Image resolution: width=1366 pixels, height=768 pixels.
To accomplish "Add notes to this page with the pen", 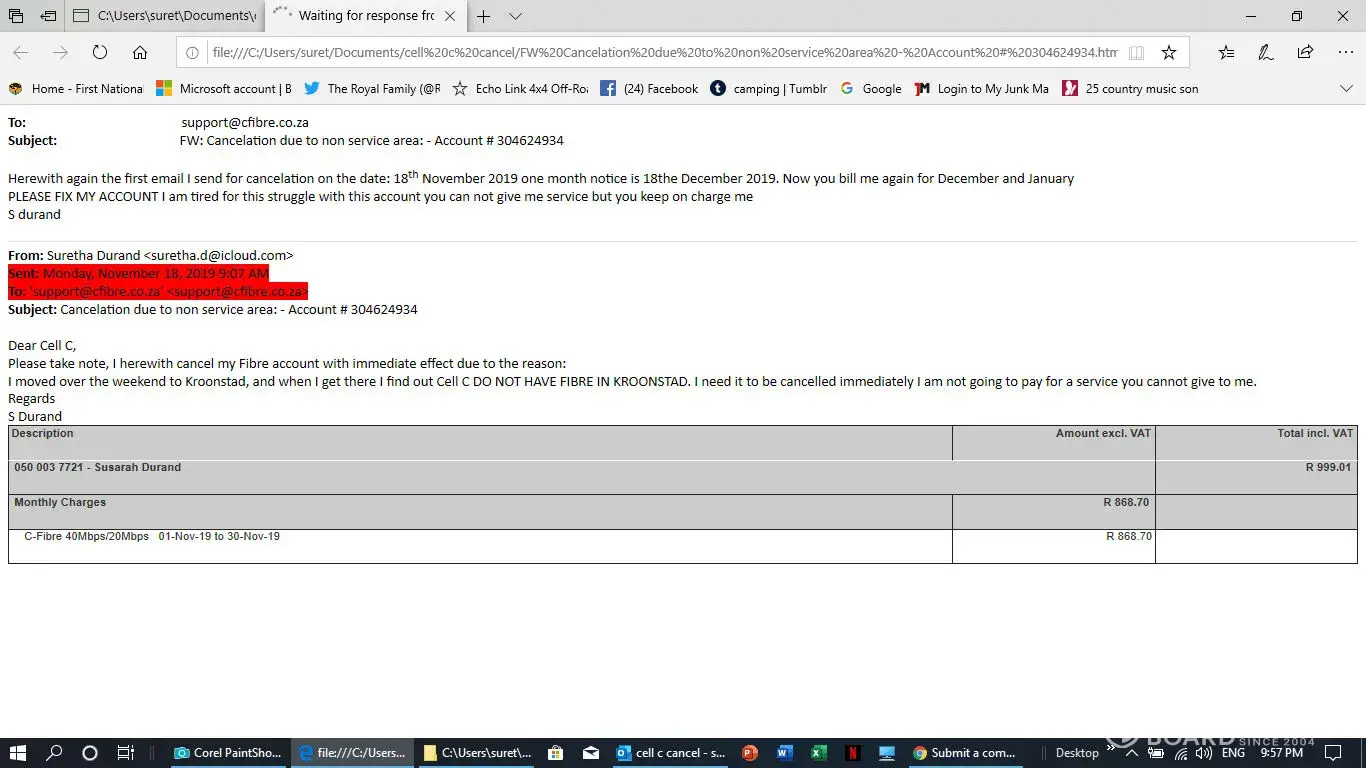I will (x=1266, y=53).
